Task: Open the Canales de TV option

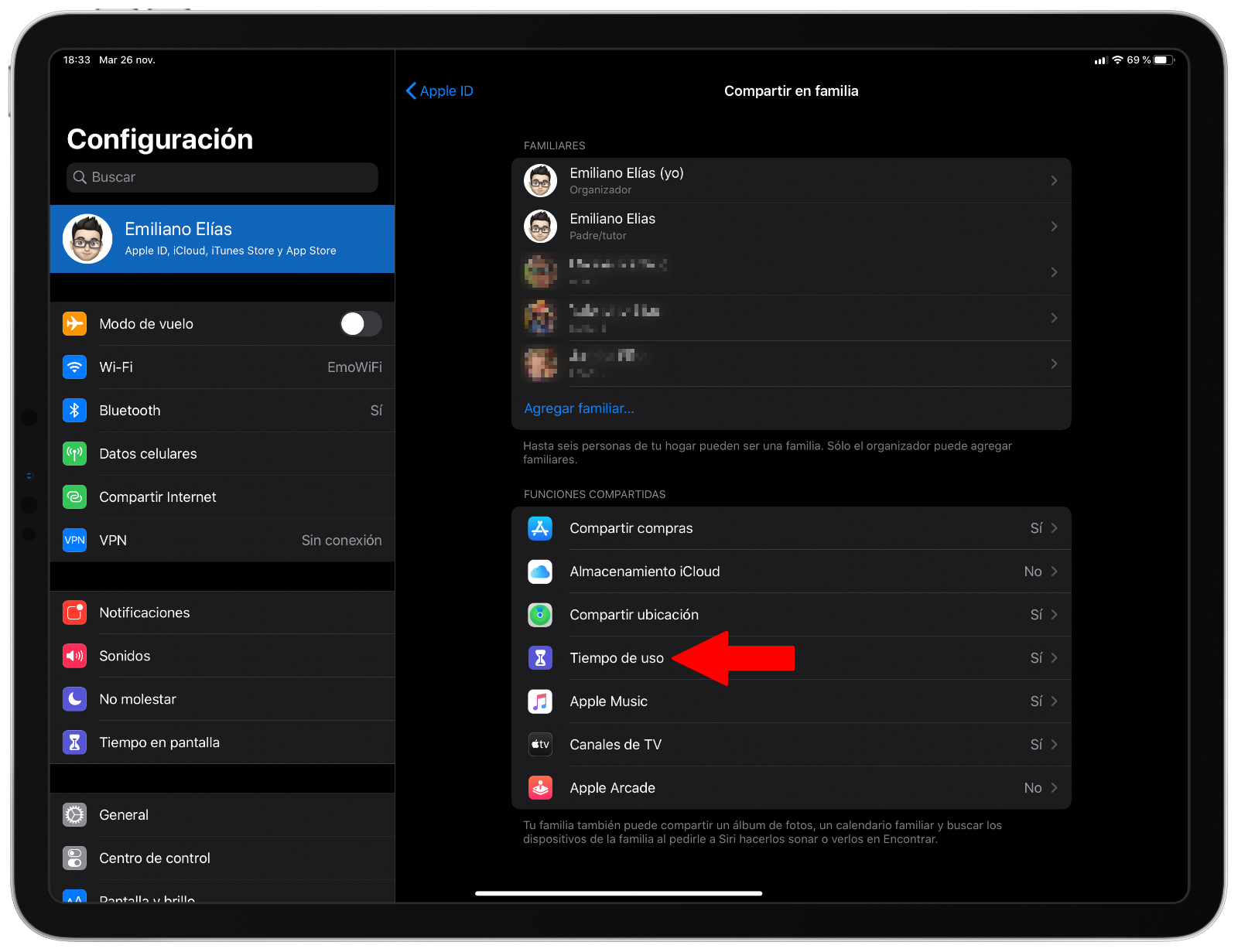Action: [x=791, y=745]
